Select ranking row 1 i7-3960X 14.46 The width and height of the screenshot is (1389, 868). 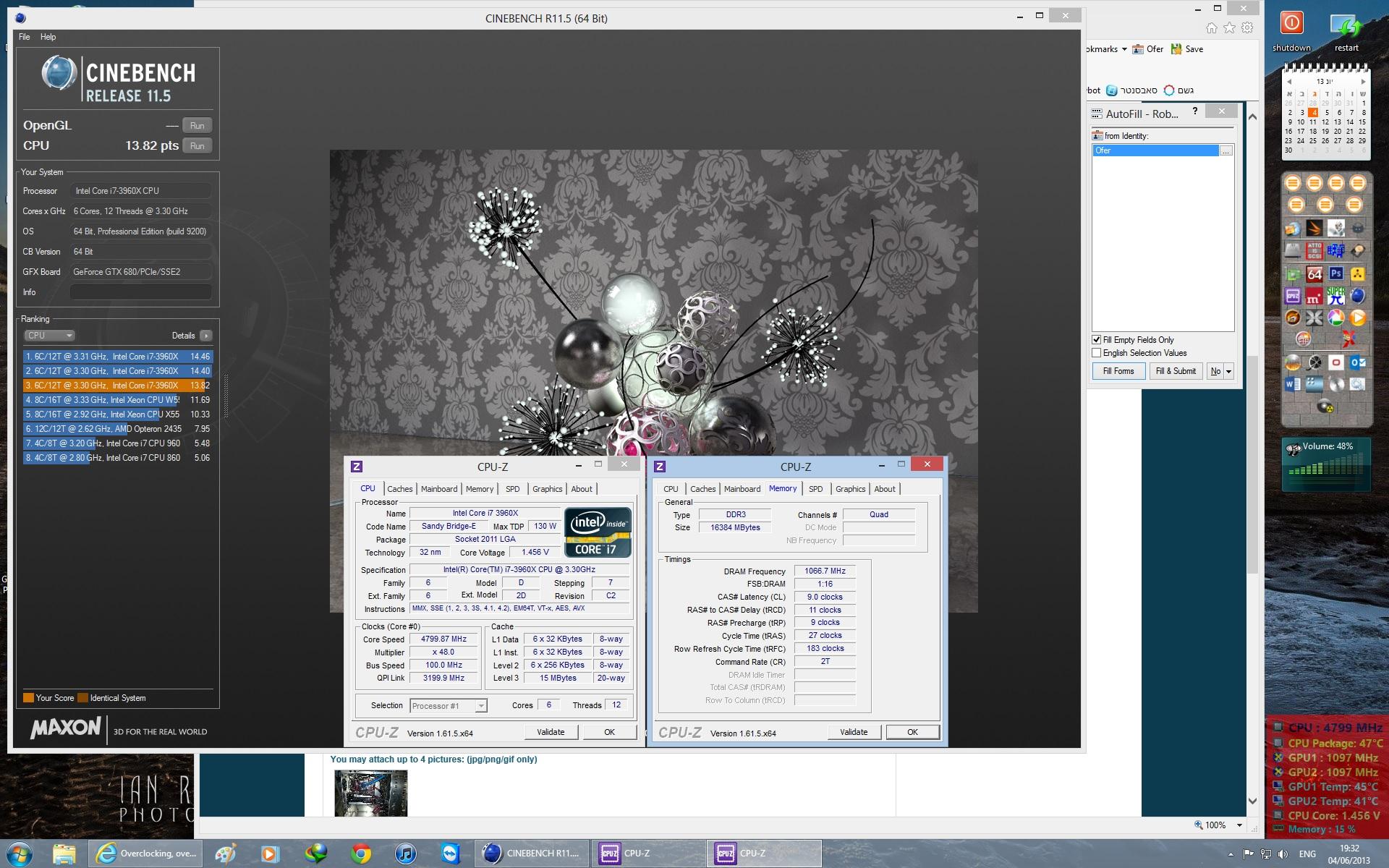pyautogui.click(x=118, y=357)
